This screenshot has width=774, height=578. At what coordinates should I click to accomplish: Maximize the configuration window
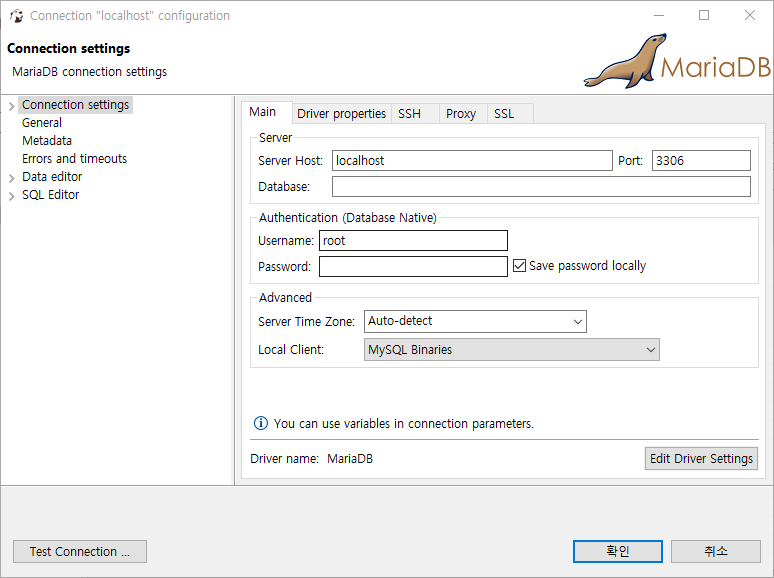click(x=704, y=15)
